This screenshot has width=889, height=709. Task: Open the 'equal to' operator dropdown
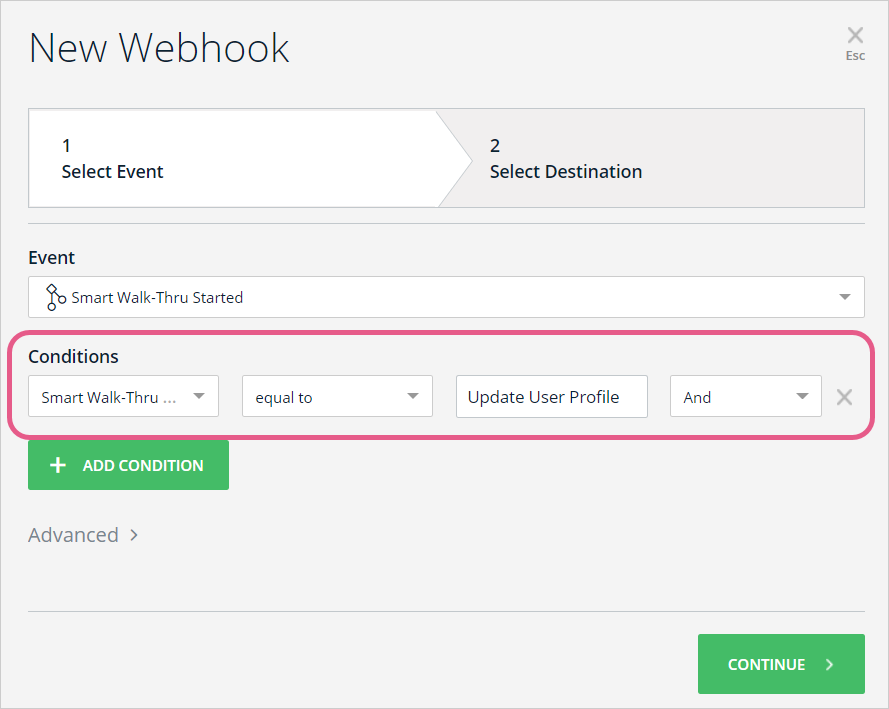click(x=337, y=396)
